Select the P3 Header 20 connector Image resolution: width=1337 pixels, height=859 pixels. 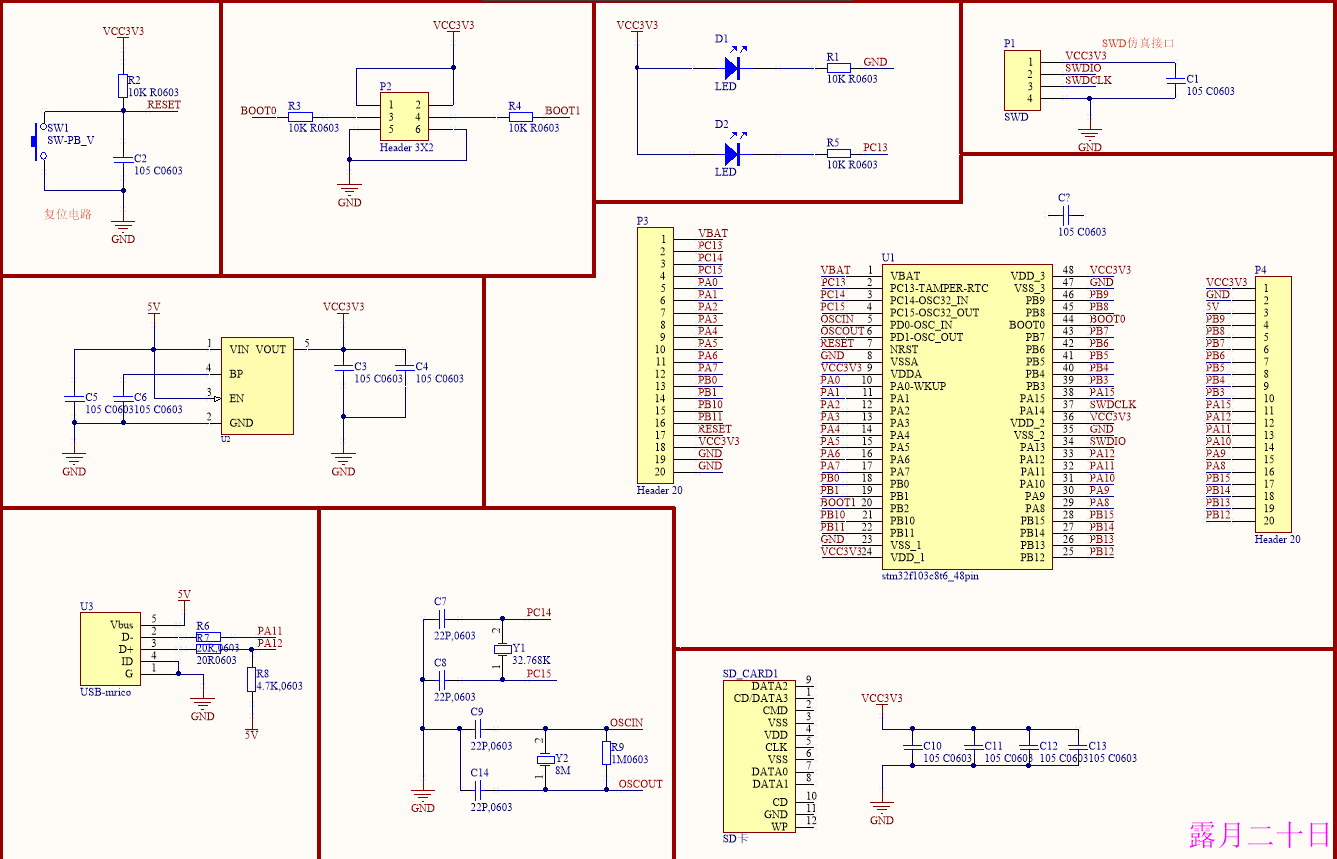(x=654, y=355)
